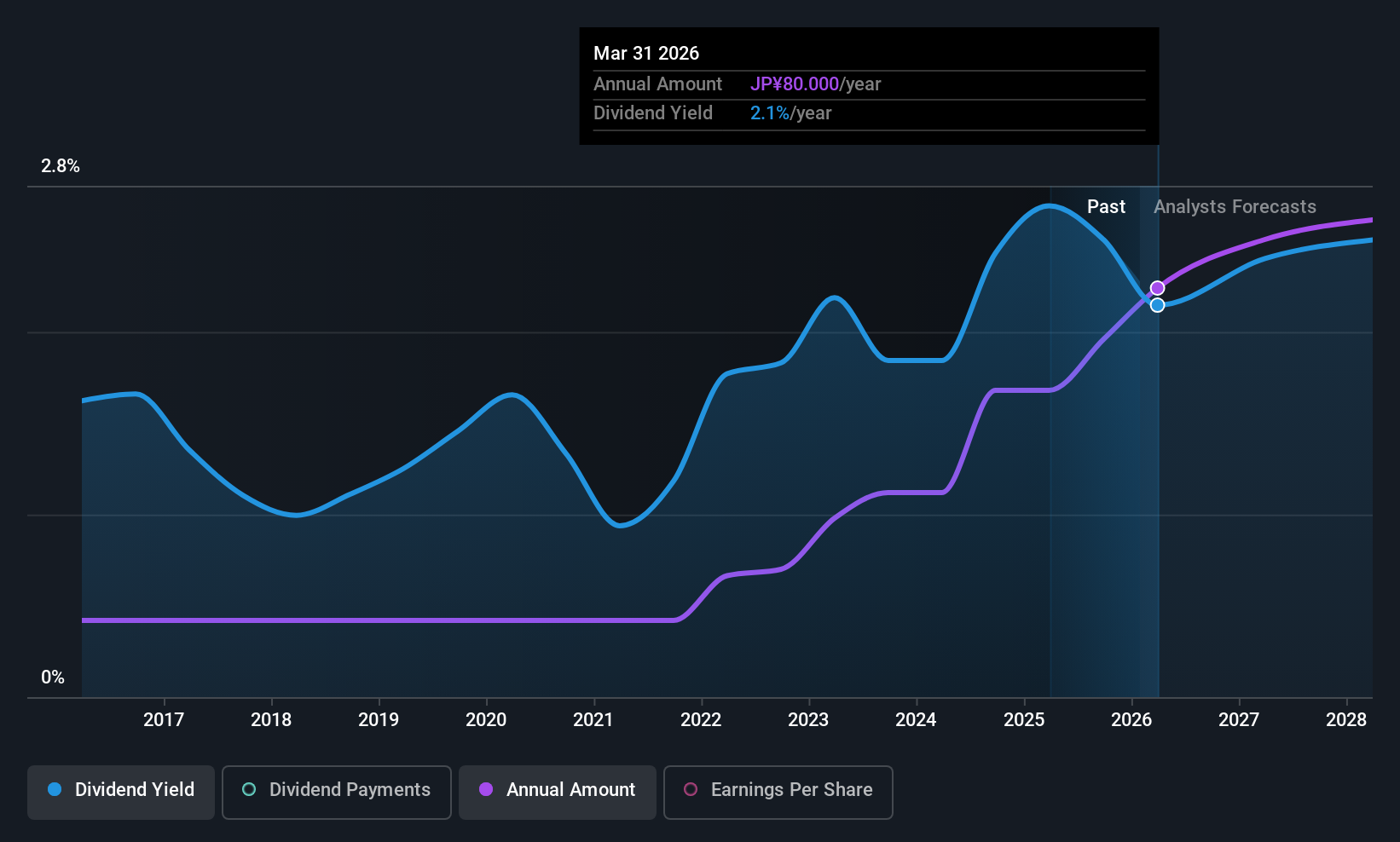
Task: Click the 2017 label on the x-axis
Action: pos(164,720)
